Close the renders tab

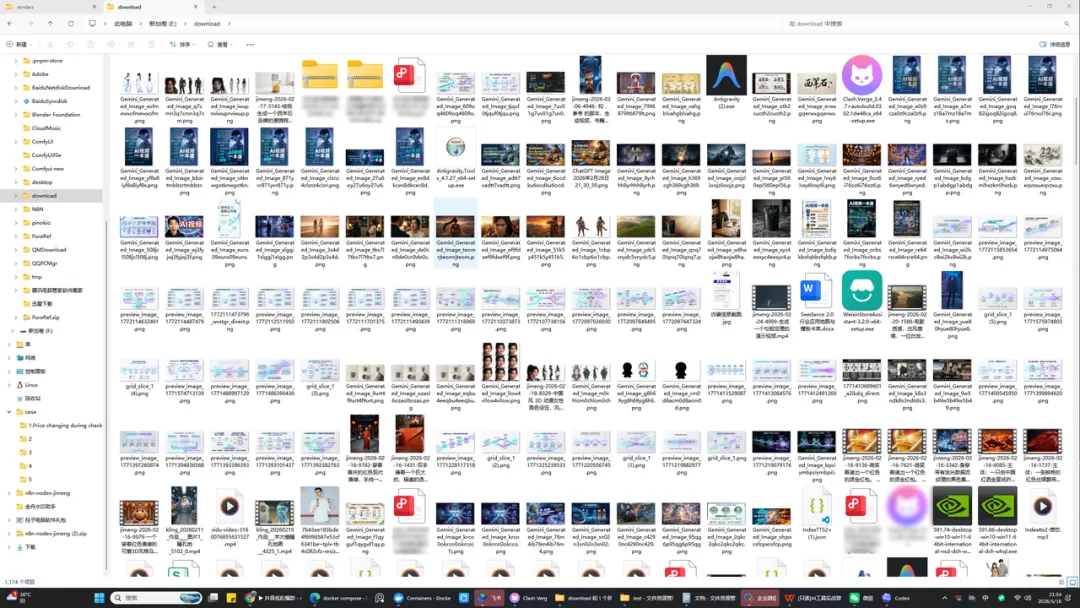(94, 7)
